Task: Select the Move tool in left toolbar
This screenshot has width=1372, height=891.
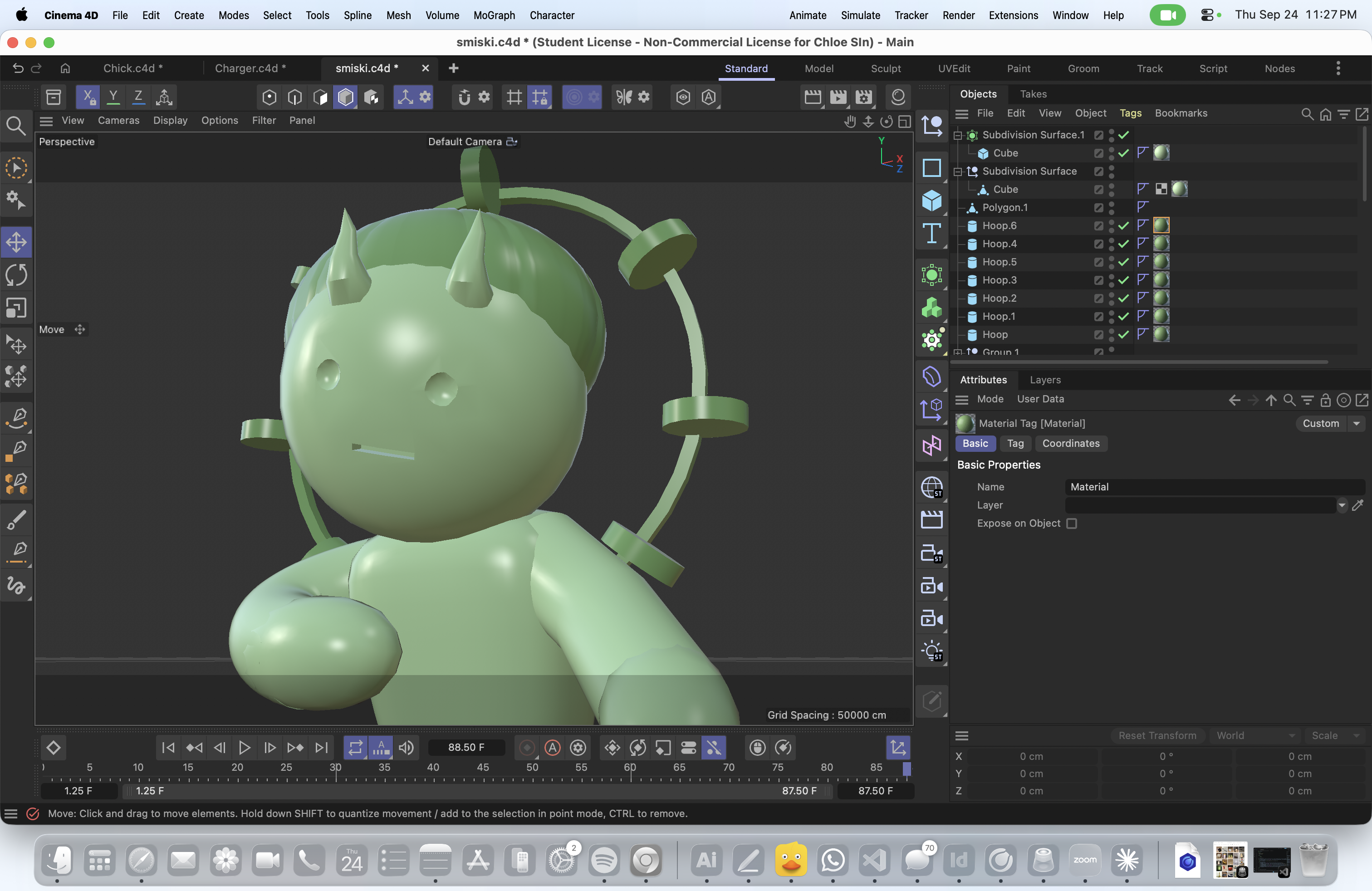Action: click(16, 242)
